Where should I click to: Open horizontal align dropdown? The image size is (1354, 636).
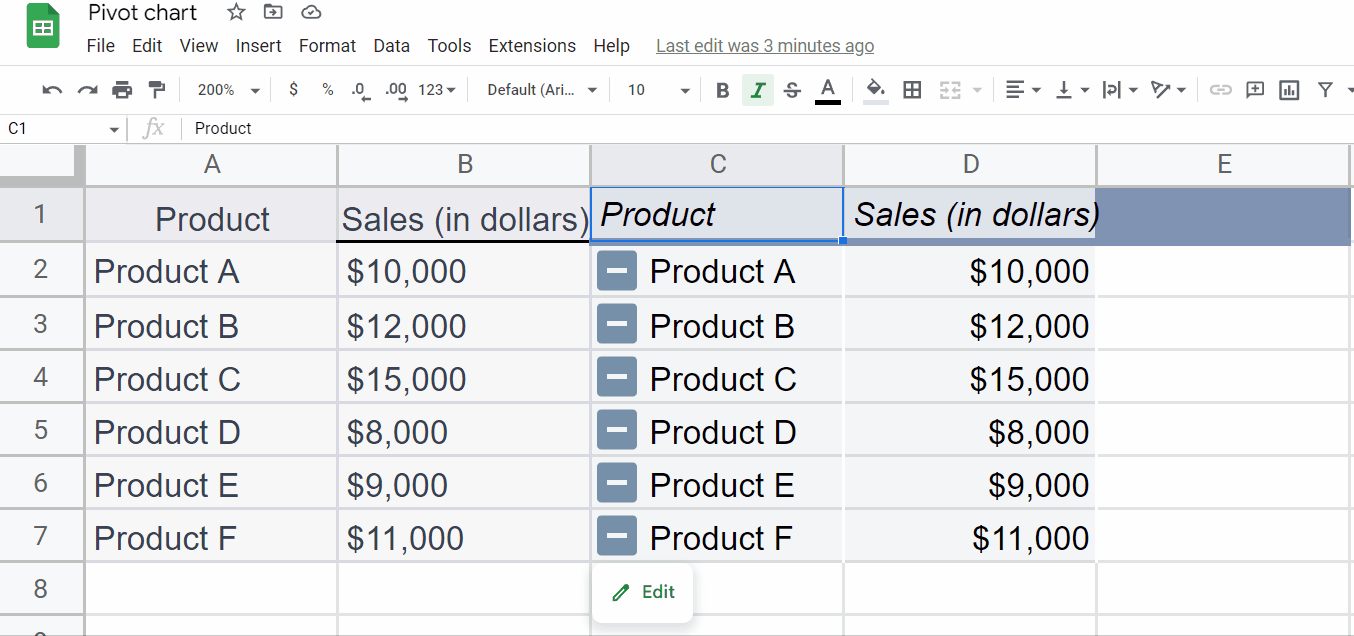[x=1023, y=90]
